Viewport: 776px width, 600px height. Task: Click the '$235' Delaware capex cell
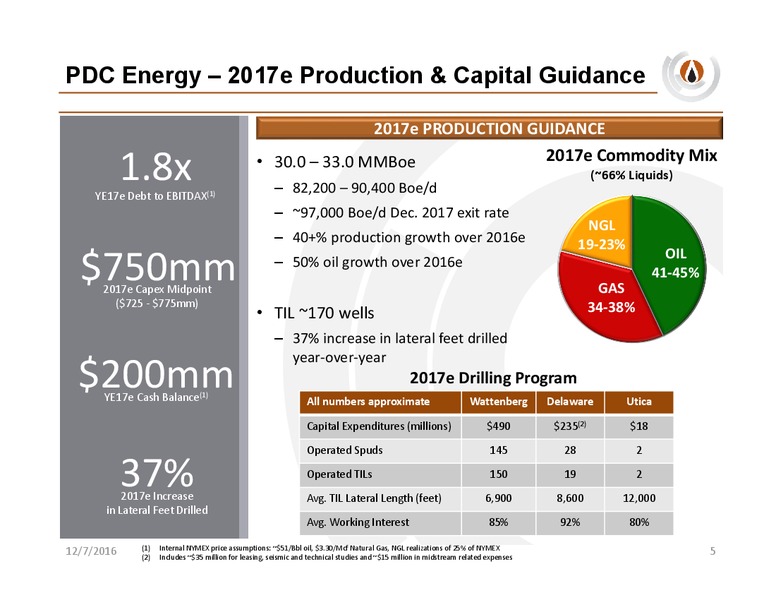coord(570,426)
